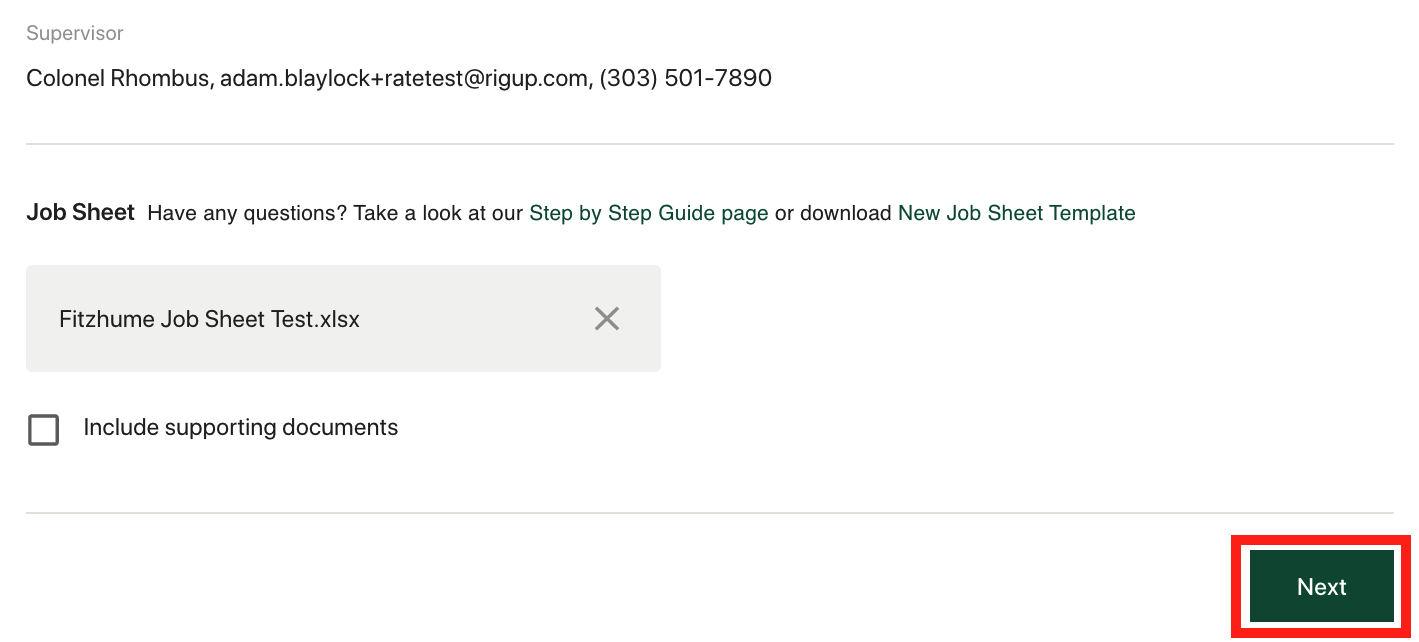This screenshot has width=1419, height=642.
Task: Click the Include supporting documents label
Action: pyautogui.click(x=241, y=428)
